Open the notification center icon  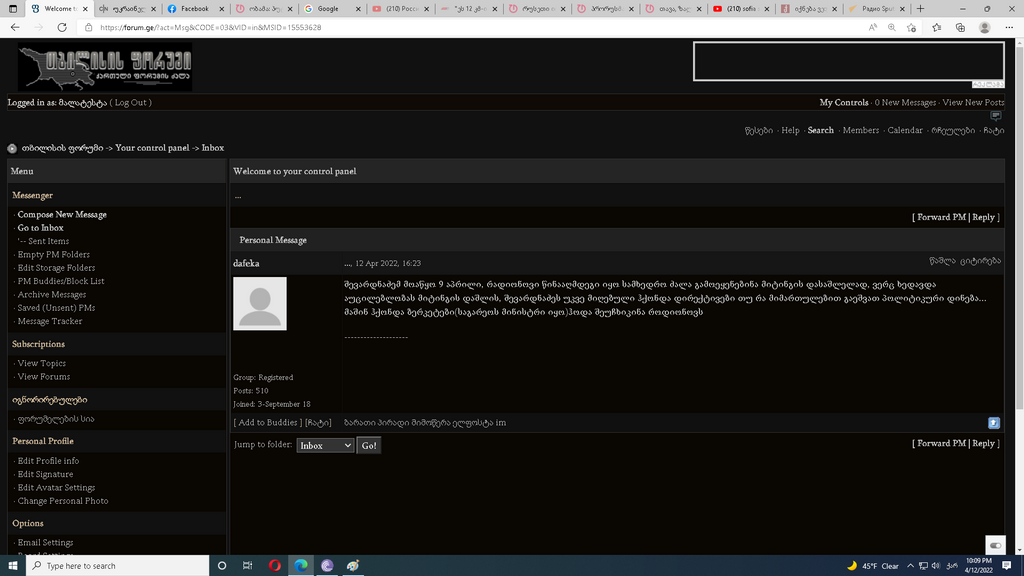coord(1007,566)
